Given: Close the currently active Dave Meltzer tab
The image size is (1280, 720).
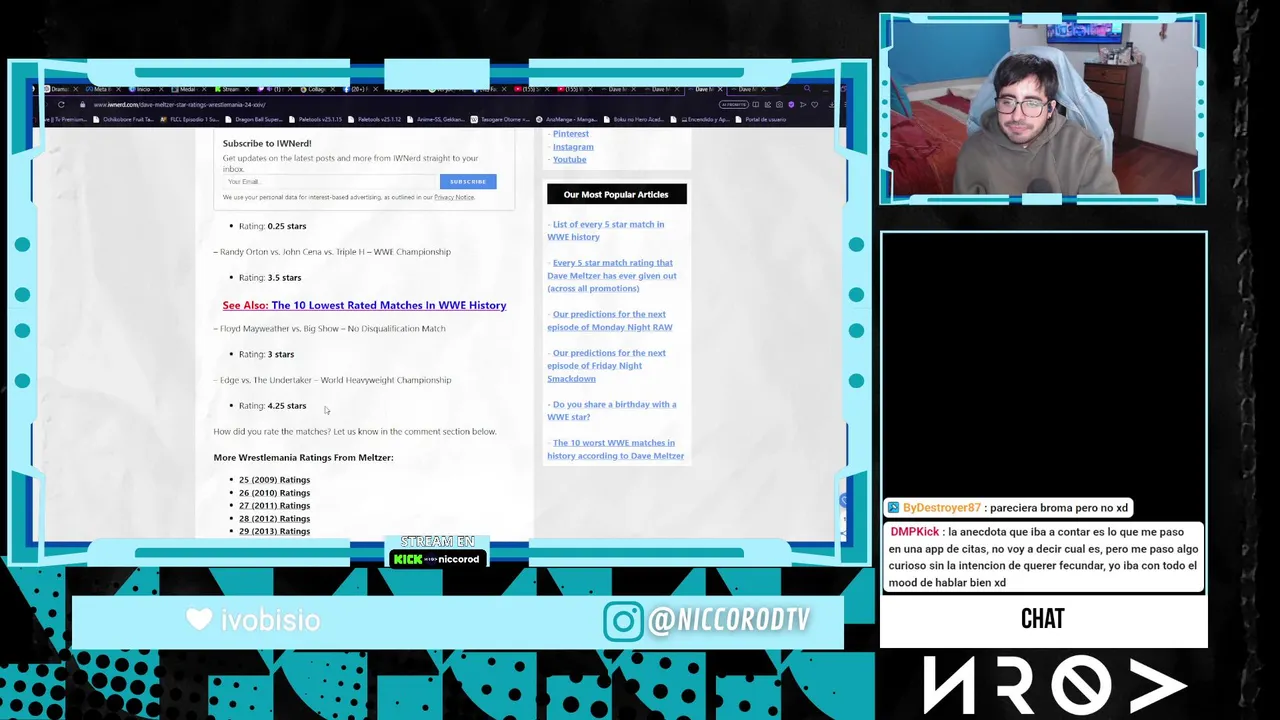Looking at the screenshot, I should (x=720, y=89).
